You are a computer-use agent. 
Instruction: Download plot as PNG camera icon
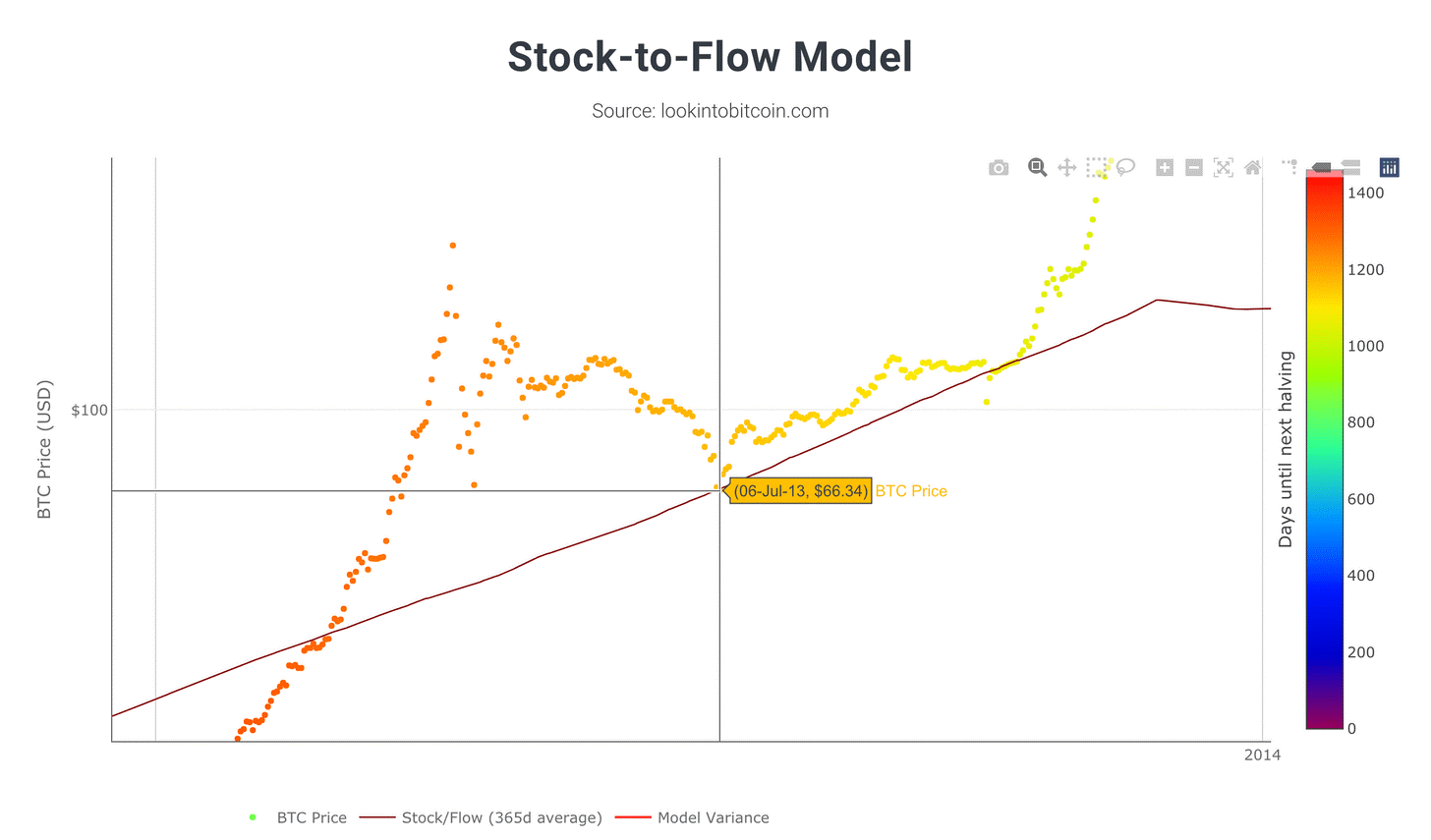(x=999, y=168)
